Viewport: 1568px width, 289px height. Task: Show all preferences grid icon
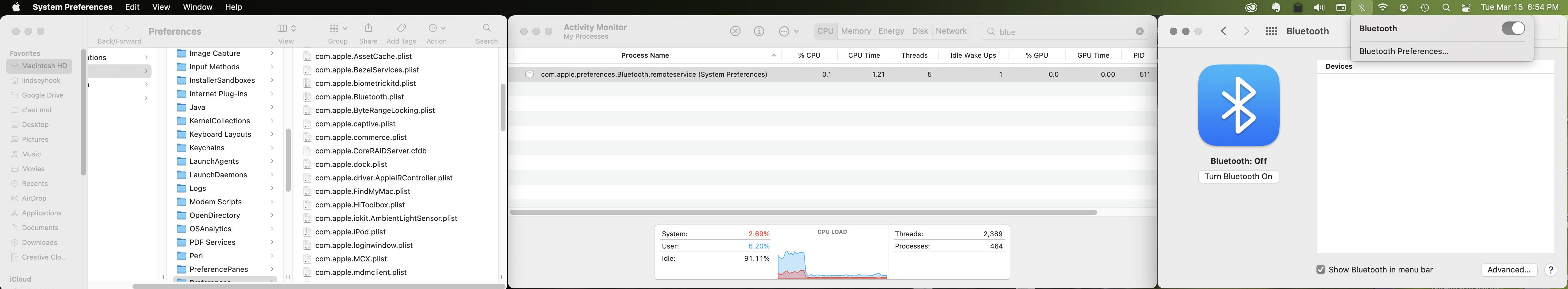coord(1272,31)
